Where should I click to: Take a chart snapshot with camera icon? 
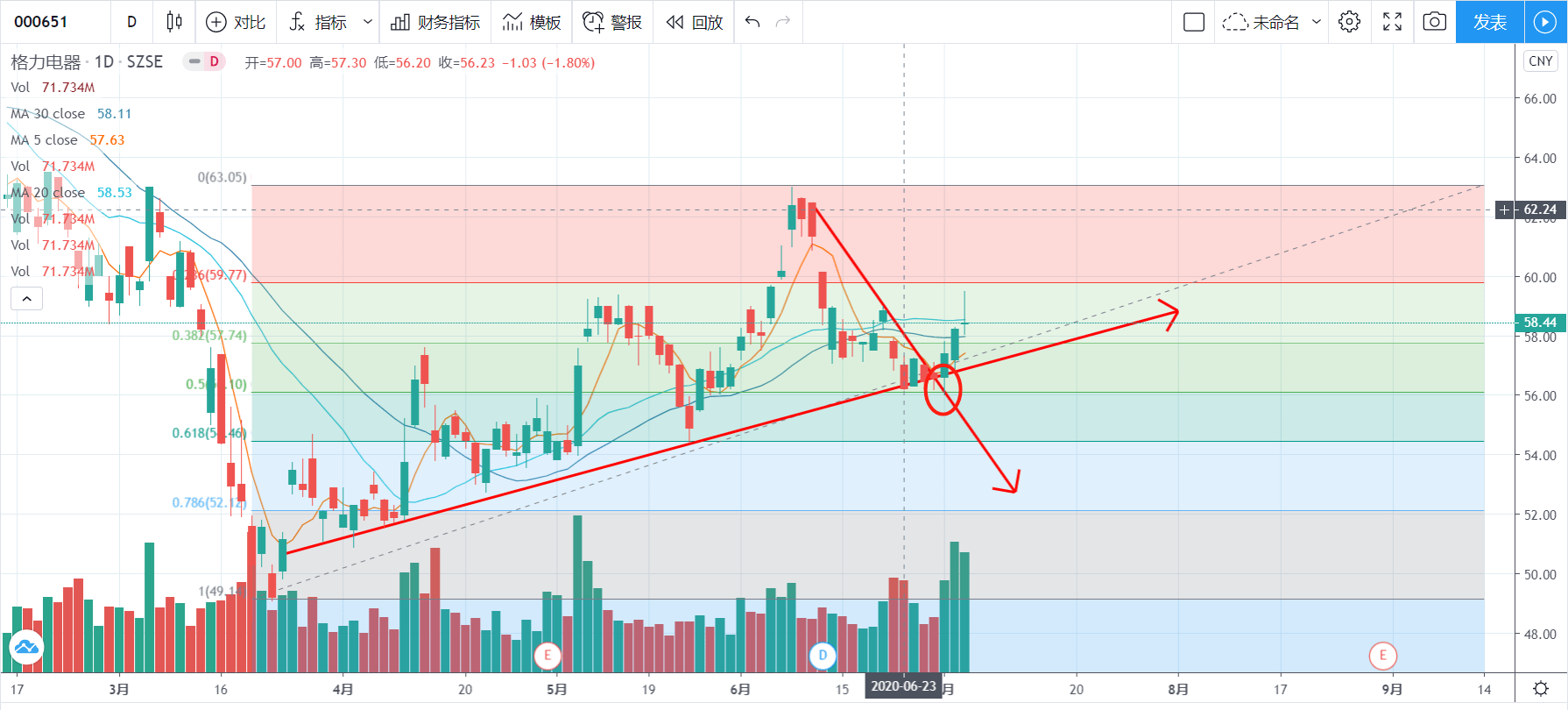pyautogui.click(x=1434, y=22)
